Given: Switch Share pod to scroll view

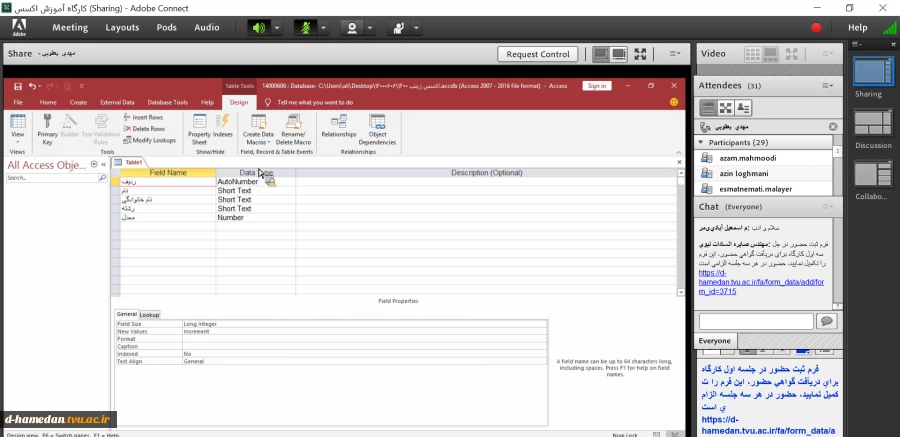Looking at the screenshot, I should coord(619,54).
